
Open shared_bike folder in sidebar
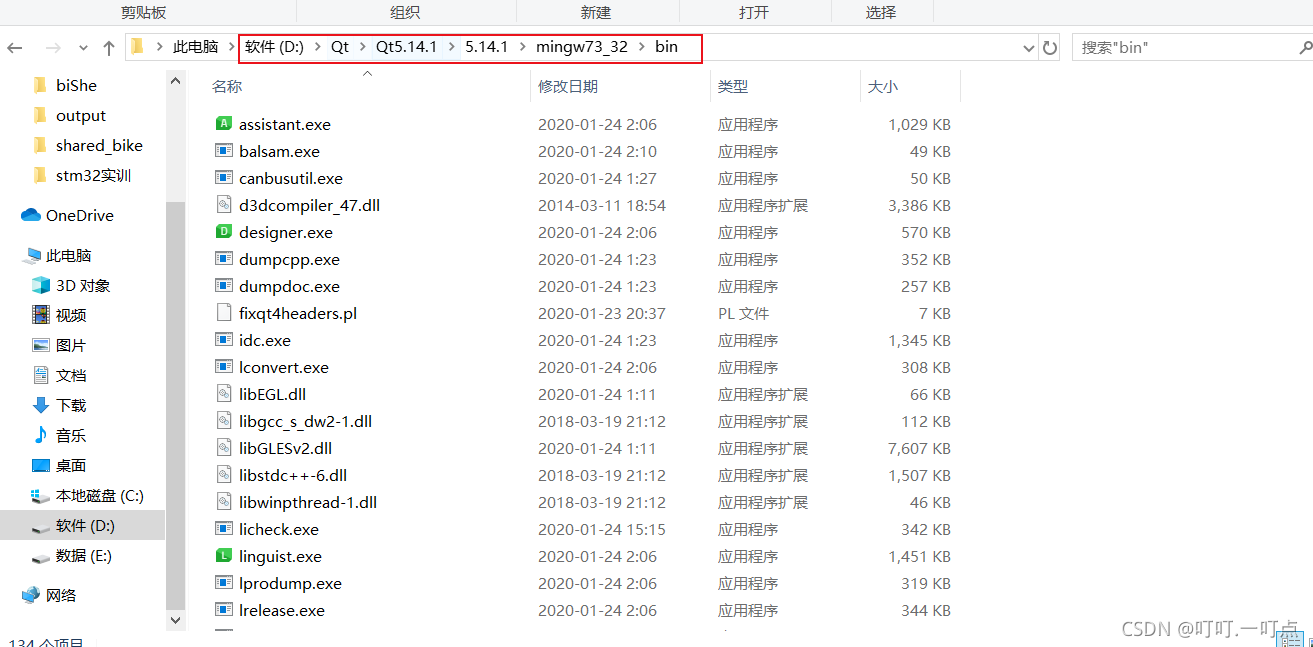pos(99,145)
